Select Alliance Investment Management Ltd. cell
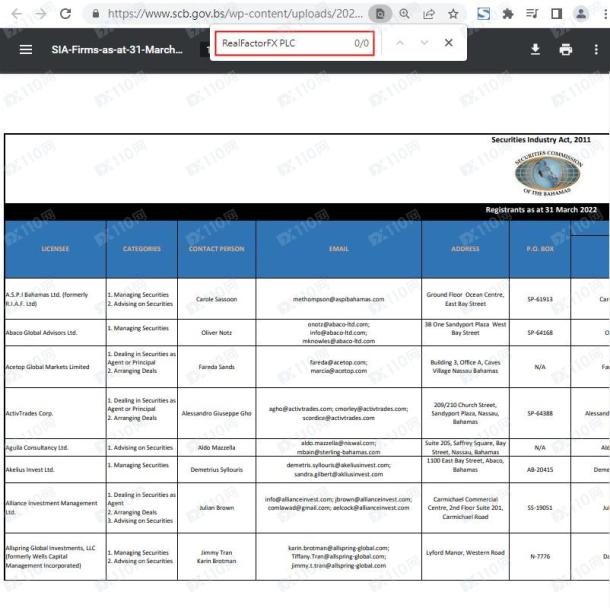 pos(55,508)
